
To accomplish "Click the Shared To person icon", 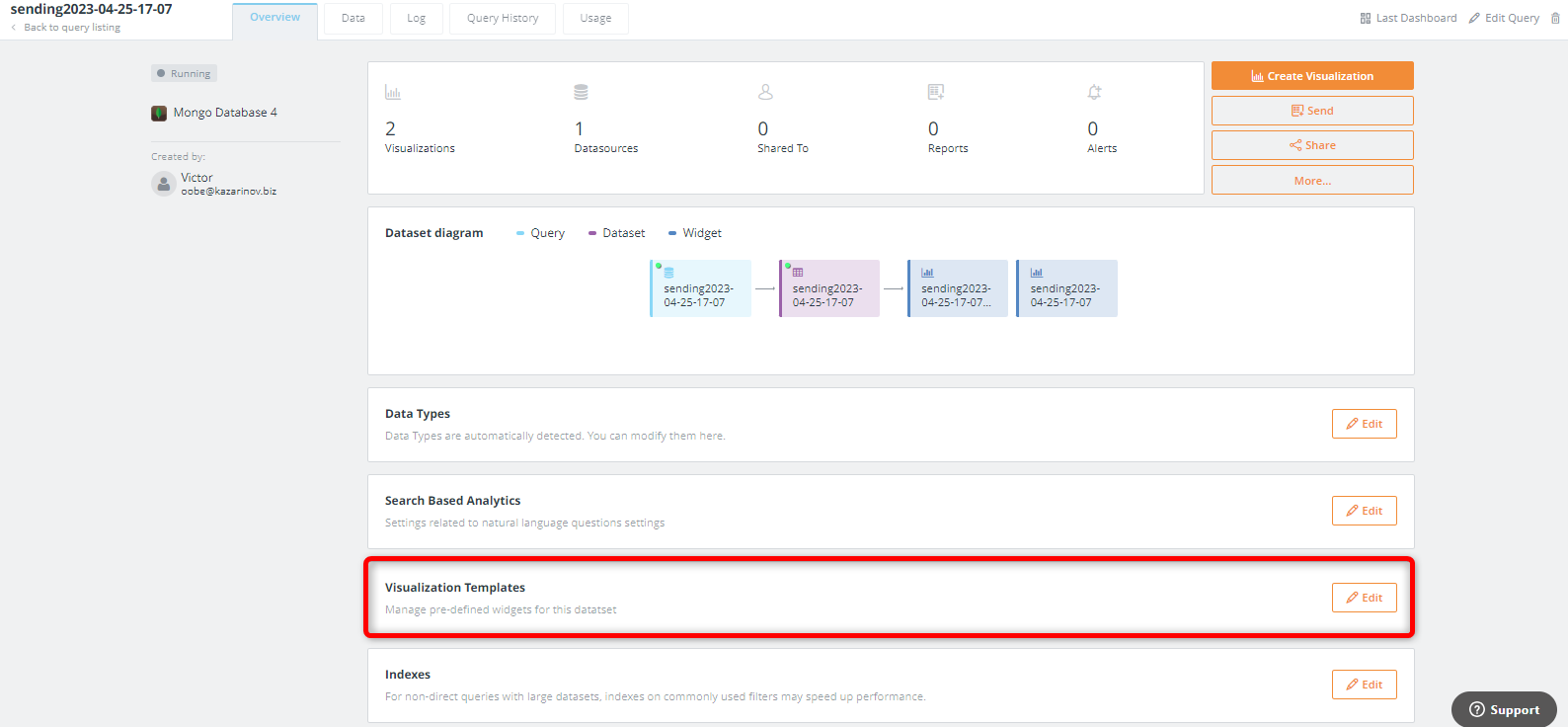I will click(x=765, y=92).
